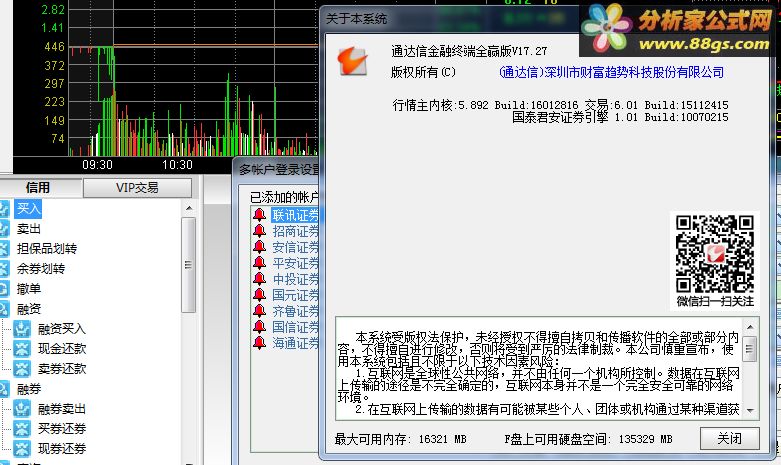
Task: Open the 深圳市财富趋势科技股份有限公司 company link
Action: point(612,73)
